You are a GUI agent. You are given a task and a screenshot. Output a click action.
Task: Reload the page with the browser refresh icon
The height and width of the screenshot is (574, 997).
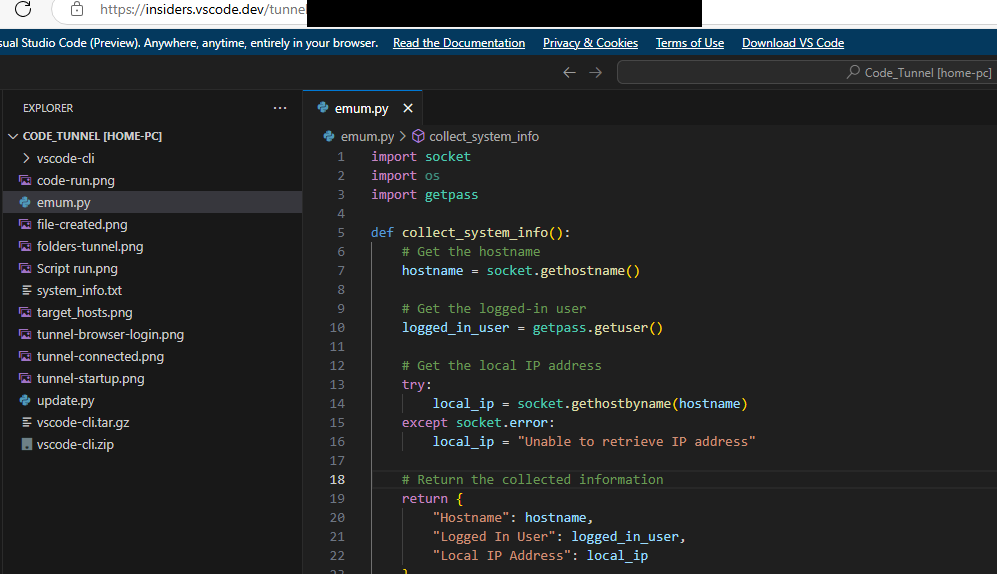click(23, 9)
